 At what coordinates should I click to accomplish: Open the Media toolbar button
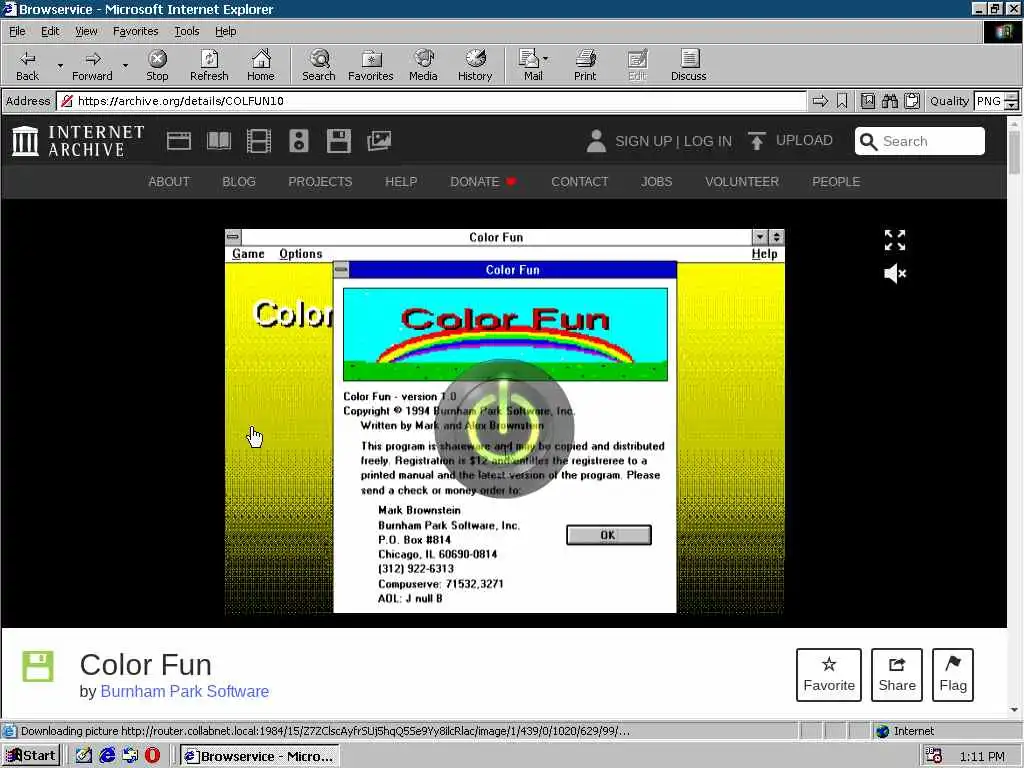pyautogui.click(x=423, y=65)
